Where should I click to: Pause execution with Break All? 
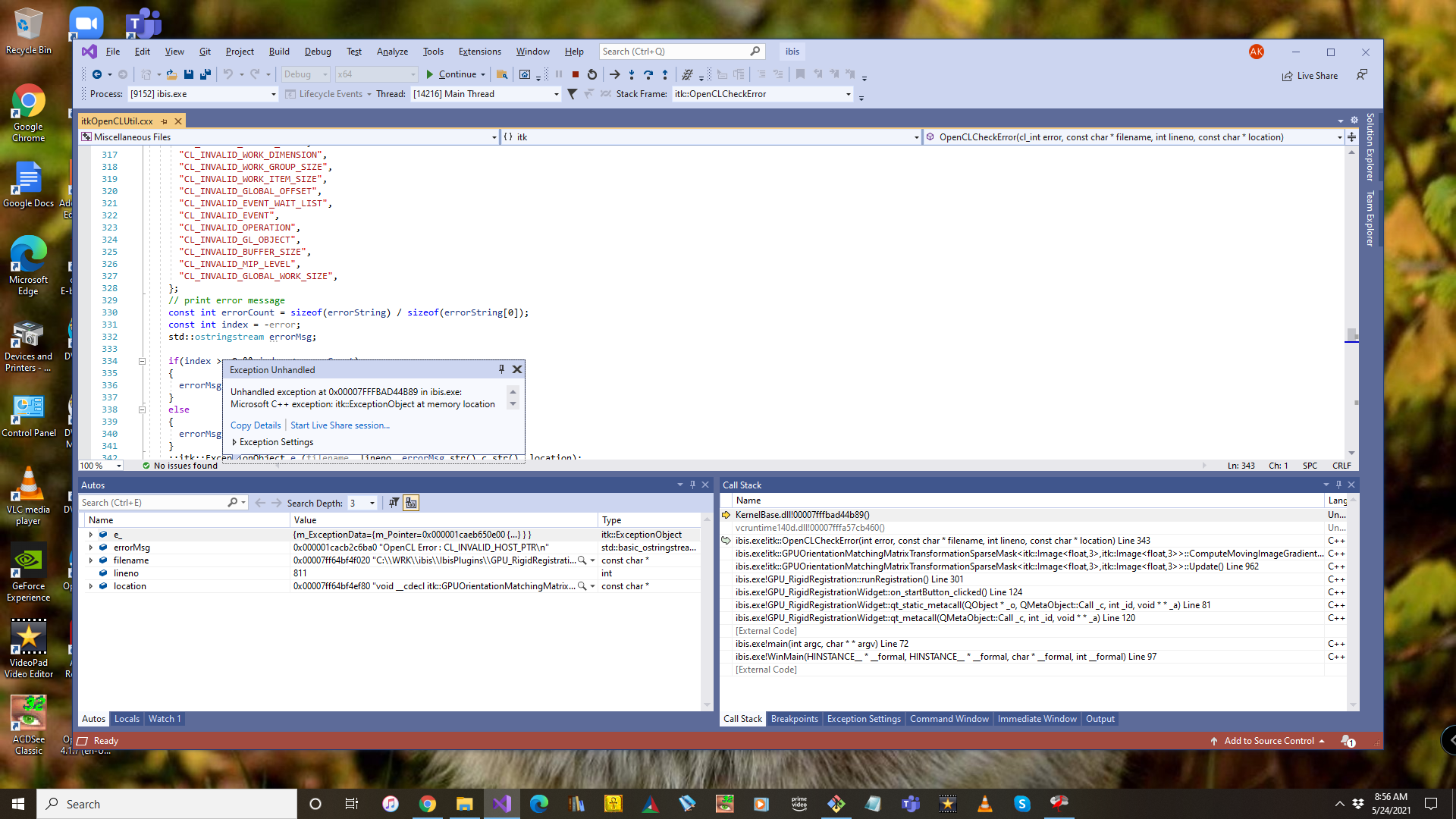(x=560, y=74)
